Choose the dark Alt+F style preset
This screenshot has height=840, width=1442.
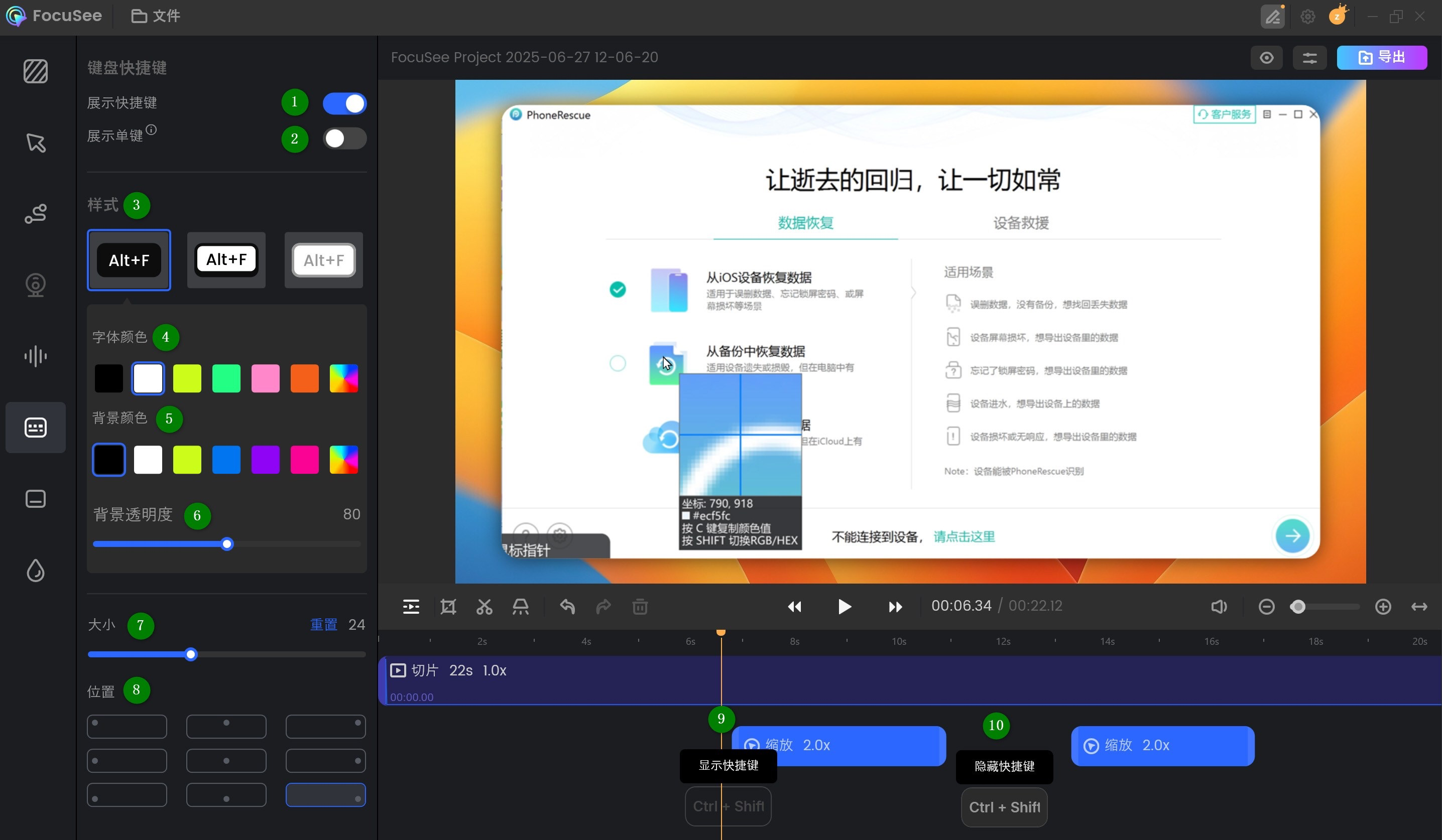point(129,259)
